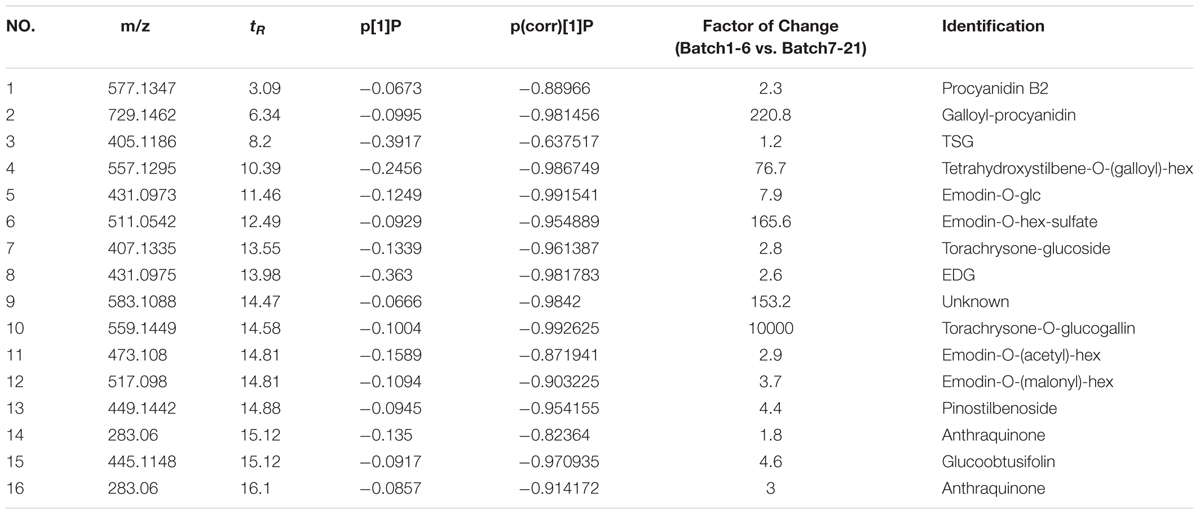Screen dimensions: 1200x515
Task: Click the Identification column header
Action: (993, 27)
